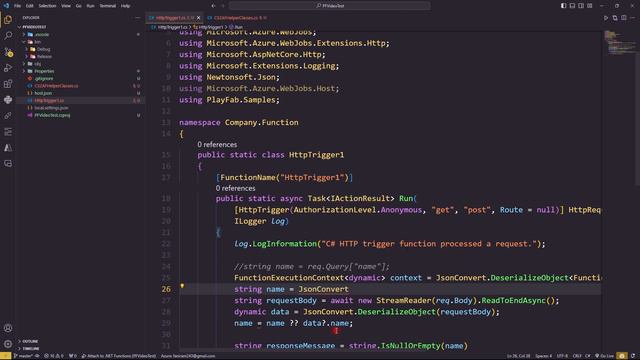Click the UTF-8 encoding in status bar
The width and height of the screenshot is (640, 360).
click(562, 356)
